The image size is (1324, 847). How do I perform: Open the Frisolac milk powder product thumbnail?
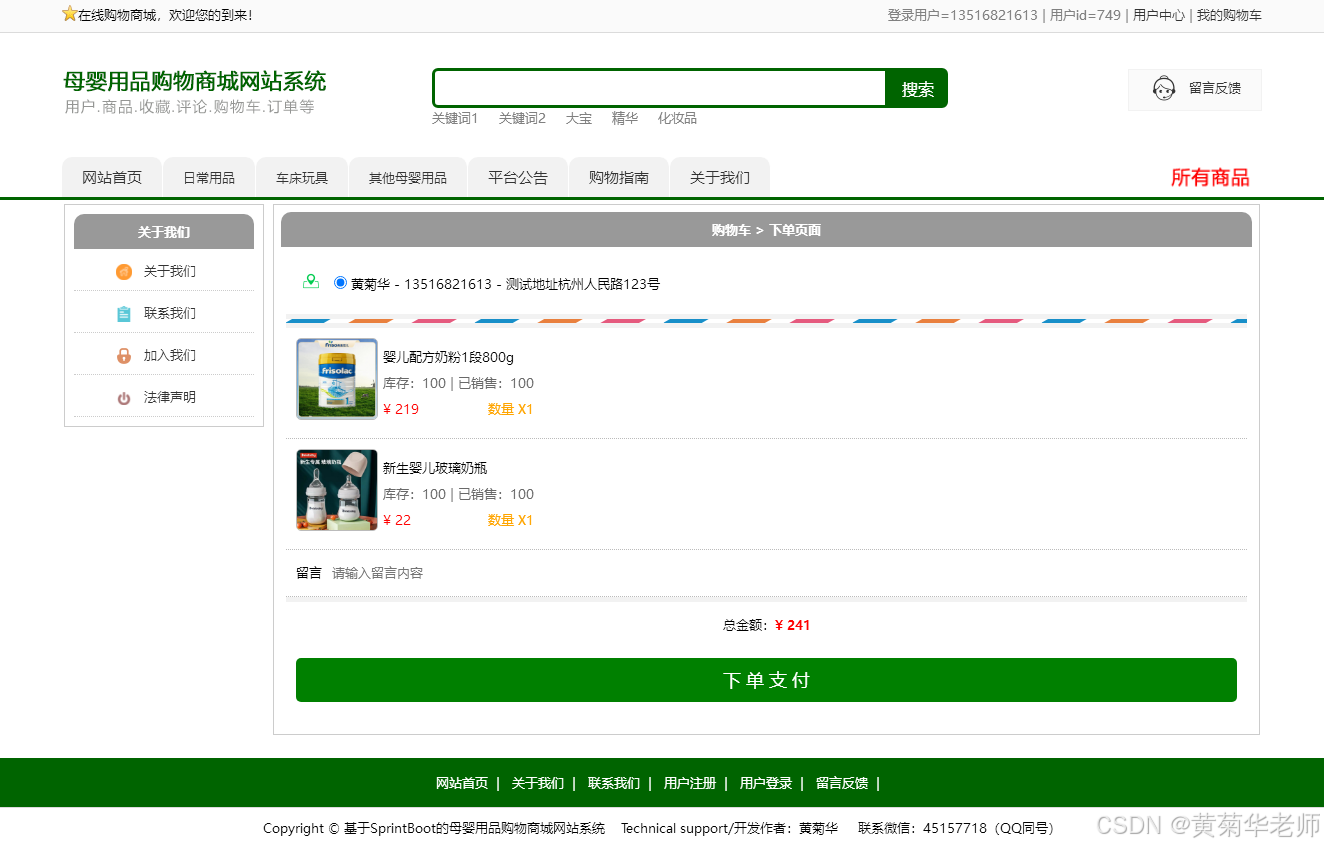337,379
